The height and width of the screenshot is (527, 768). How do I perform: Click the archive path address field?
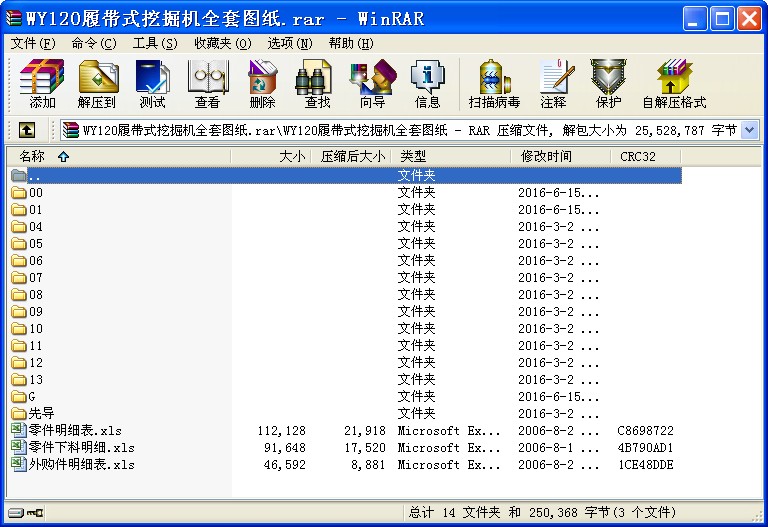coord(409,130)
